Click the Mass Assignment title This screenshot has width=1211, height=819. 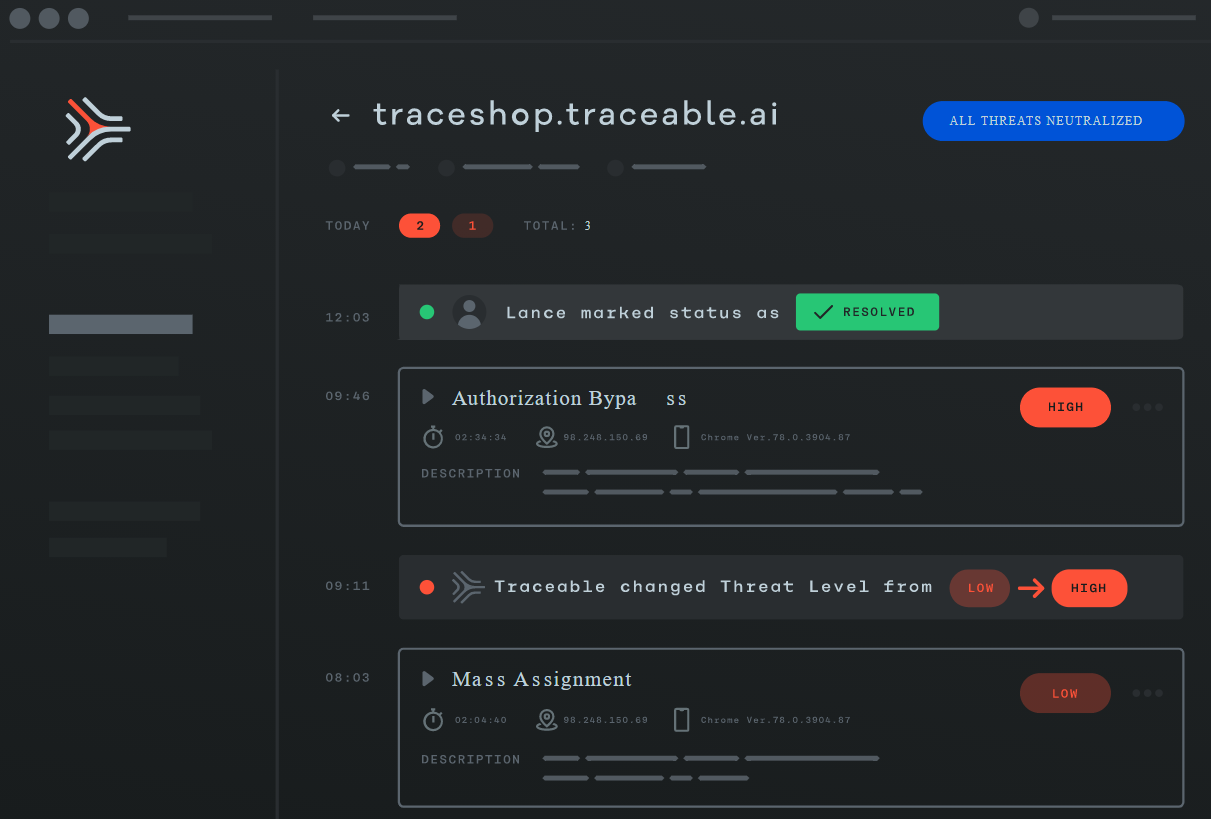pyautogui.click(x=542, y=680)
